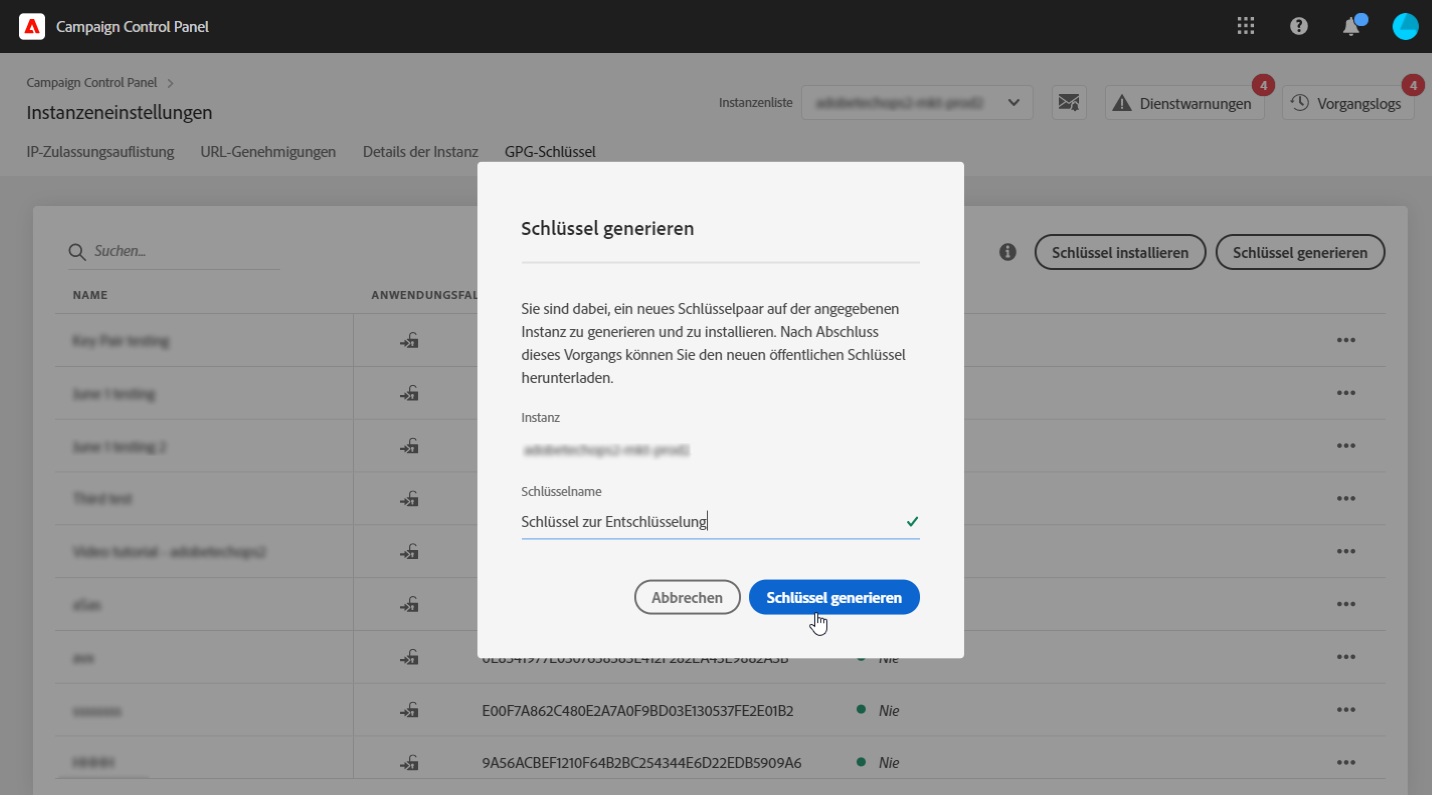Click the Adobe logo icon
The height and width of the screenshot is (795, 1432).
32,27
